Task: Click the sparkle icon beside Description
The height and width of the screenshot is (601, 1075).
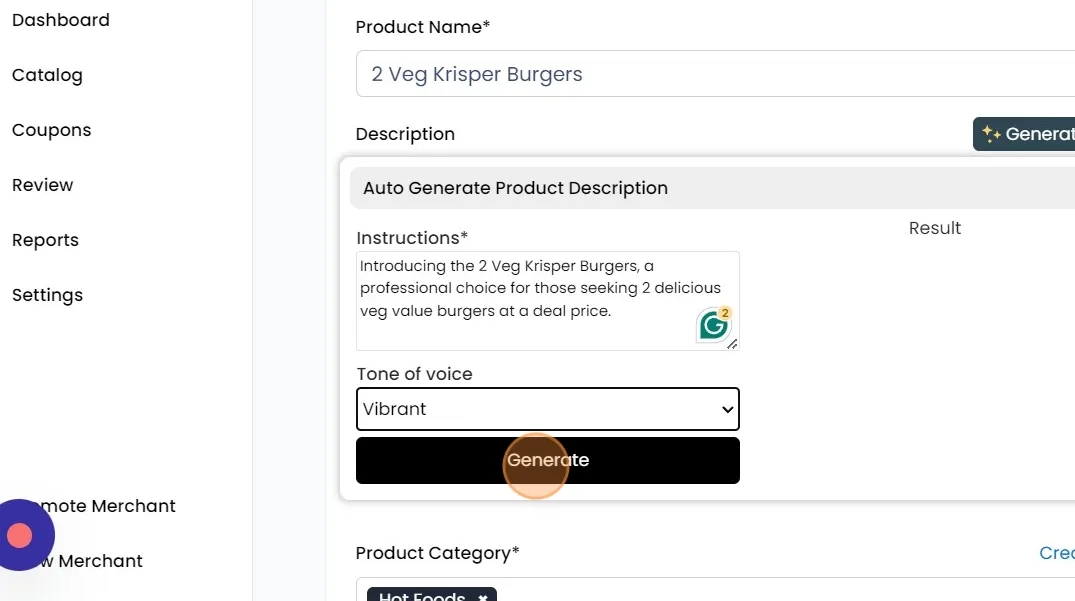Action: [991, 134]
